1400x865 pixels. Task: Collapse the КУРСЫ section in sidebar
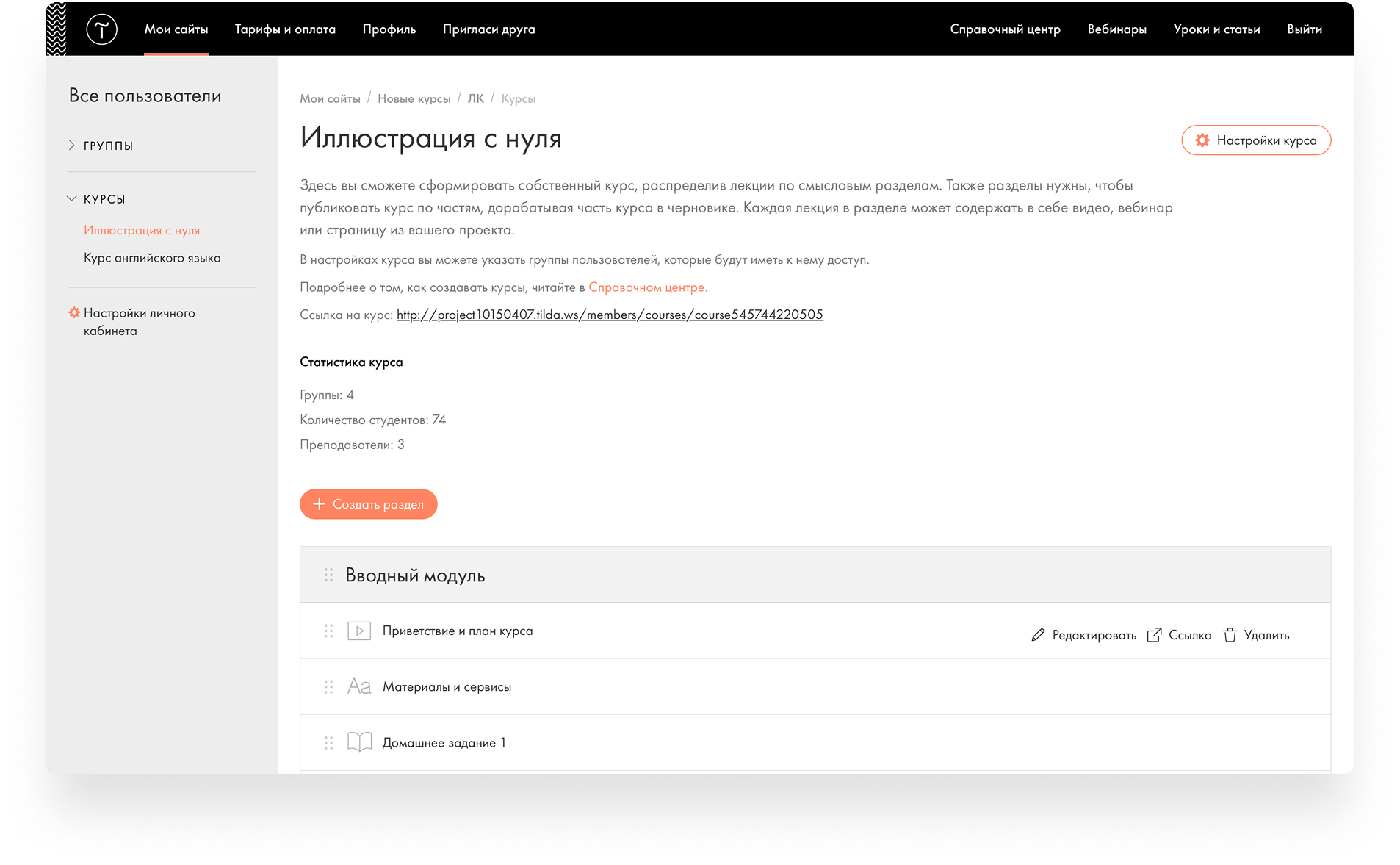[x=72, y=199]
